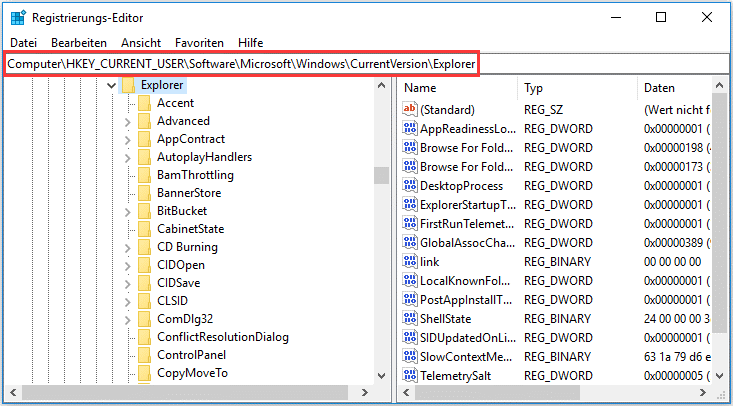Expand the Advanced key

128,122
